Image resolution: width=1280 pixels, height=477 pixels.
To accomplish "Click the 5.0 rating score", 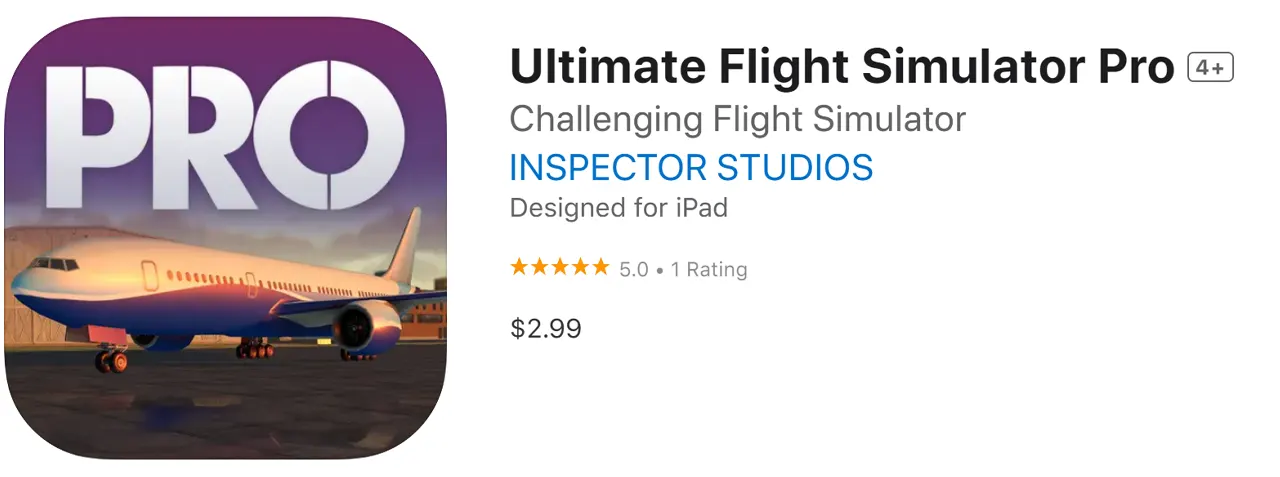I will [x=634, y=269].
